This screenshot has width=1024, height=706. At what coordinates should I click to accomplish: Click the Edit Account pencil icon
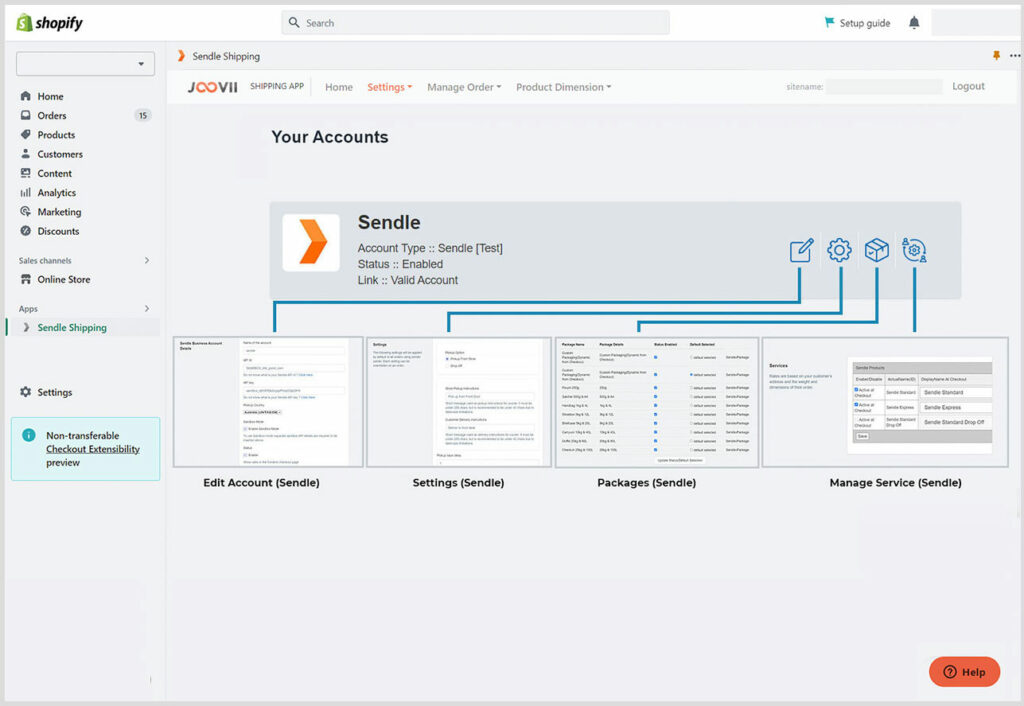[x=802, y=249]
